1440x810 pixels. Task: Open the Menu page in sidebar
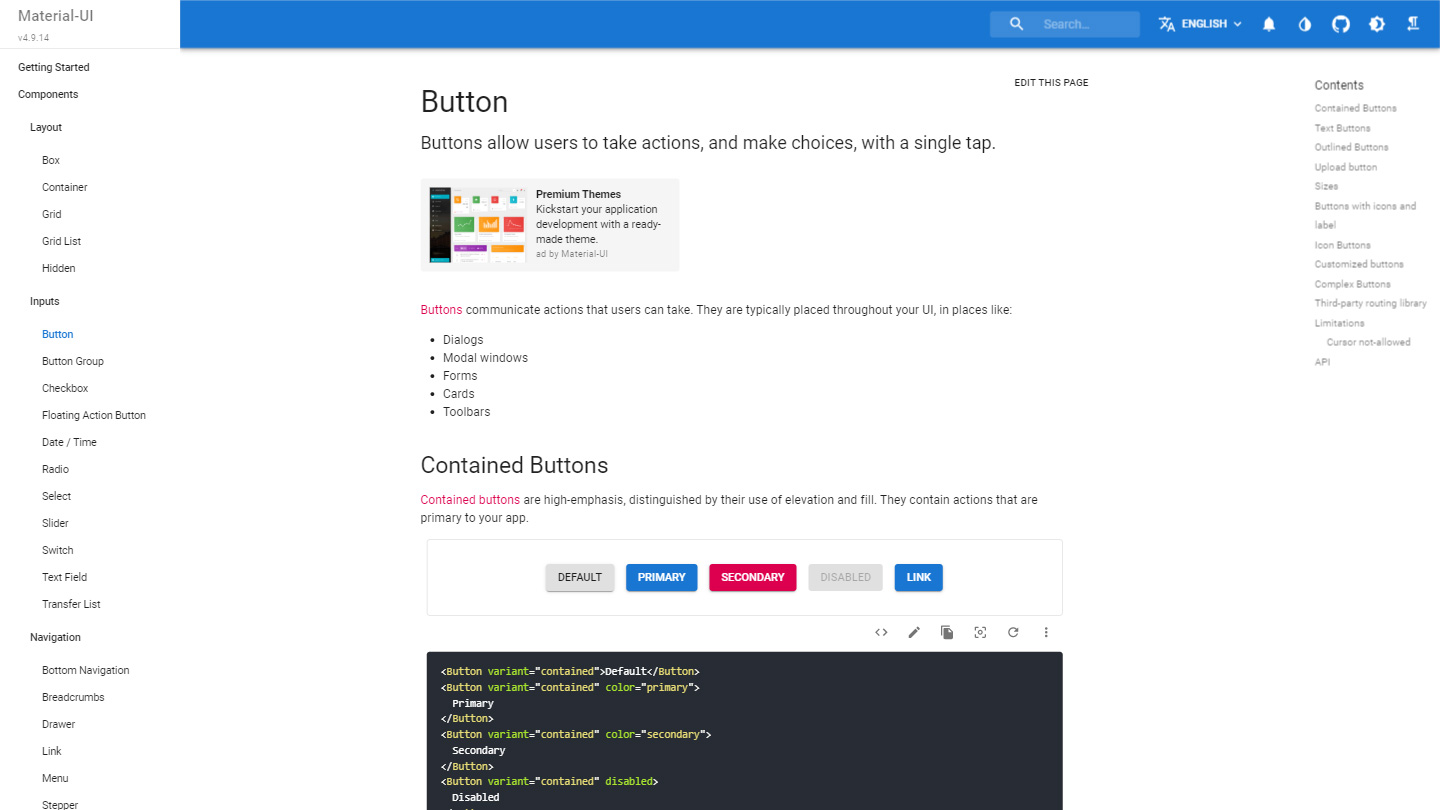click(x=55, y=778)
